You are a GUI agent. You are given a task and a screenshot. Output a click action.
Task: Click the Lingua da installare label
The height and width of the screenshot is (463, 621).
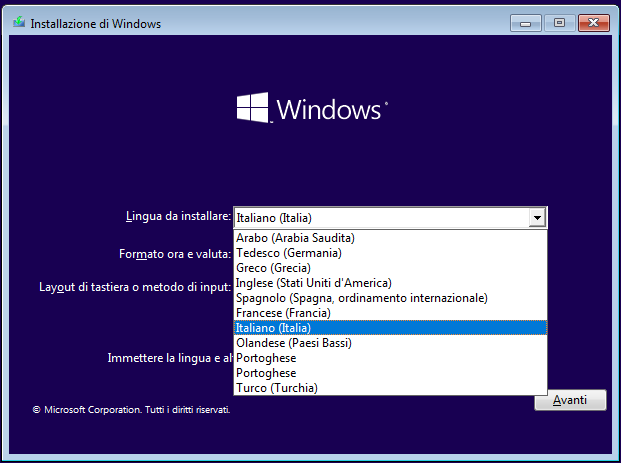178,216
